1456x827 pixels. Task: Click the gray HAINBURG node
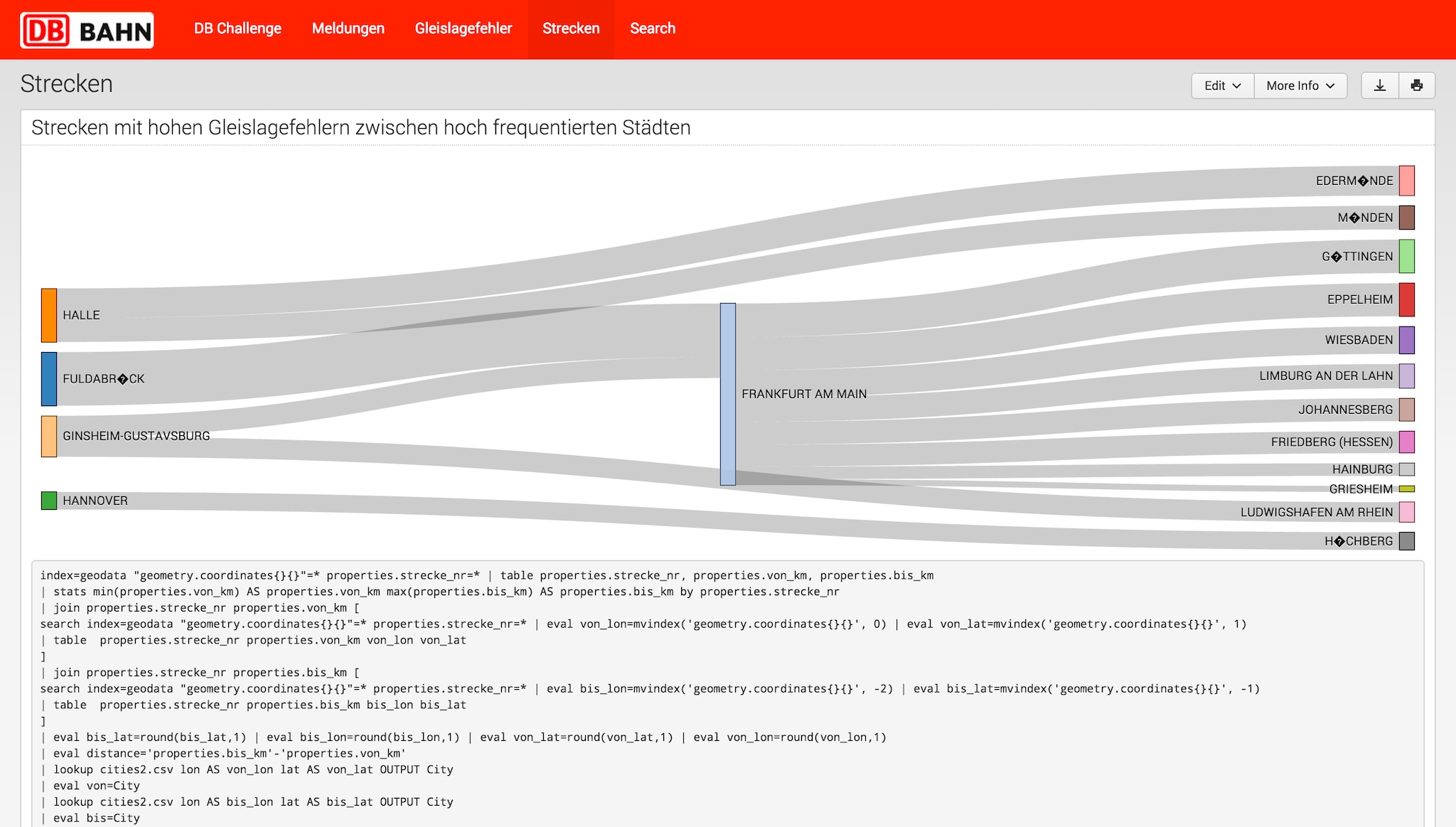point(1407,469)
